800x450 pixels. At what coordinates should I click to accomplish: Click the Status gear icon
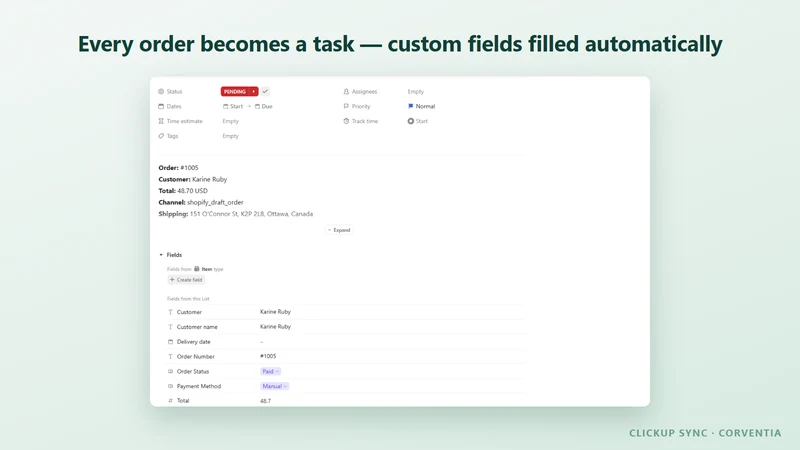(x=161, y=91)
